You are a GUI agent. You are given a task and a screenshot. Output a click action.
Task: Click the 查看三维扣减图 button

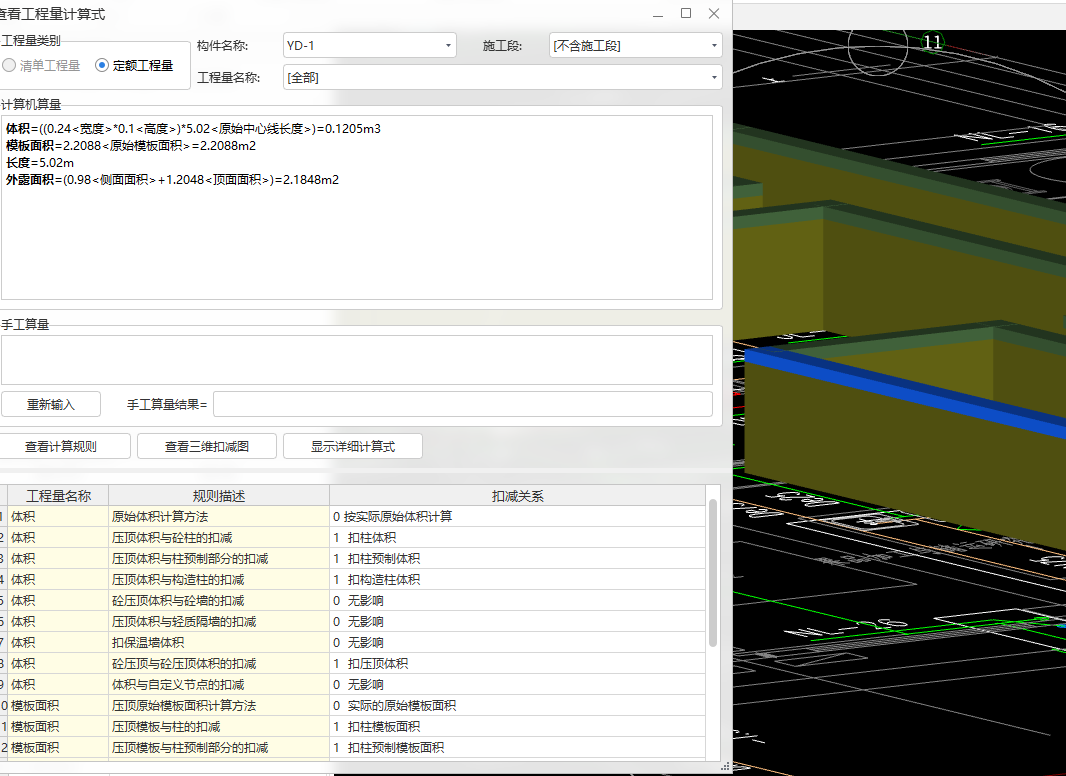point(207,446)
